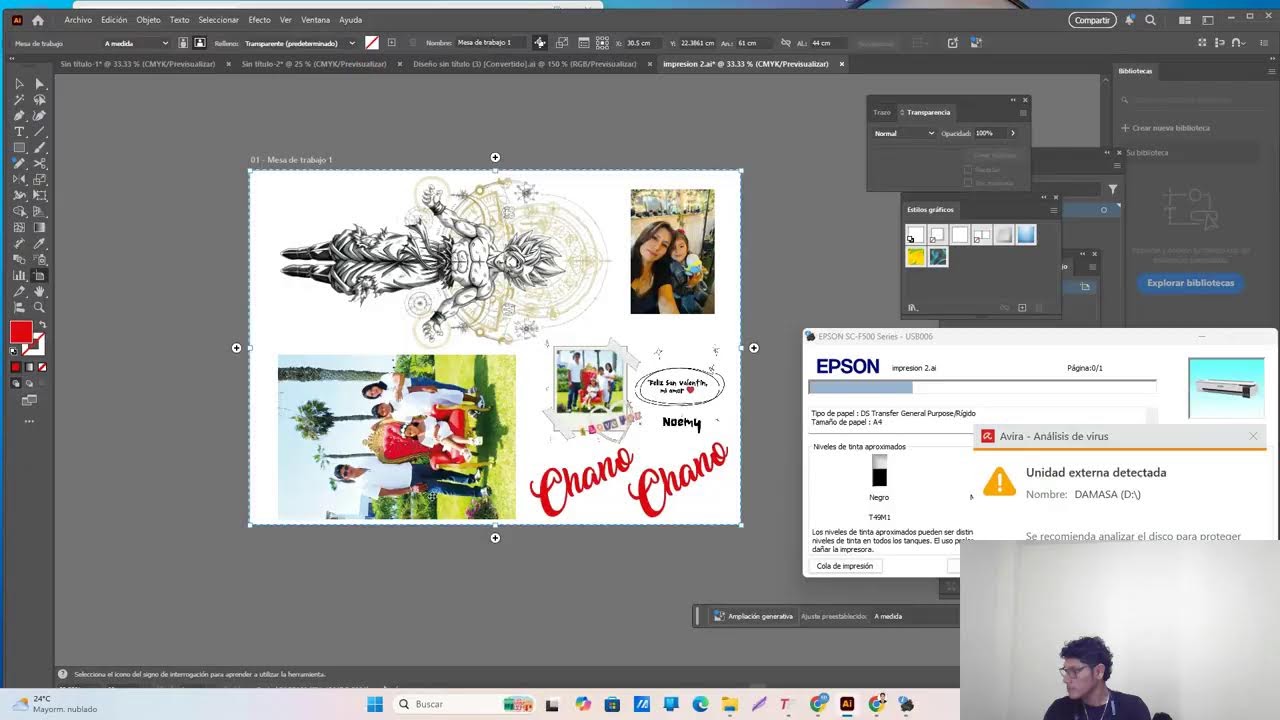Select the Artboard tool
The width and height of the screenshot is (1280, 720).
coord(40,275)
